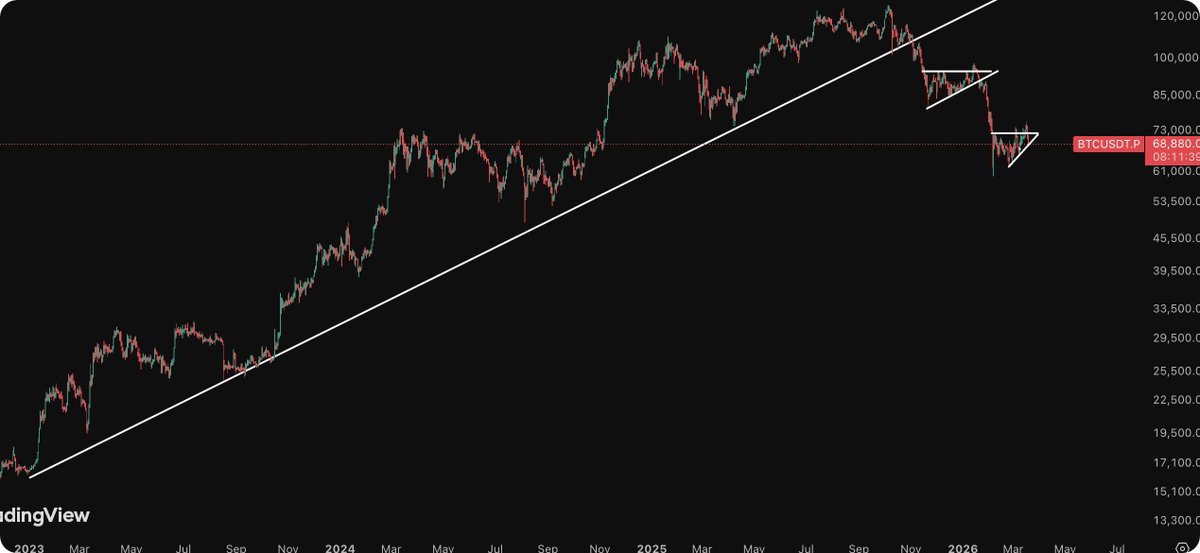Click the 61,000 price axis label
Screen dimensions: 1200x553
tap(1176, 171)
